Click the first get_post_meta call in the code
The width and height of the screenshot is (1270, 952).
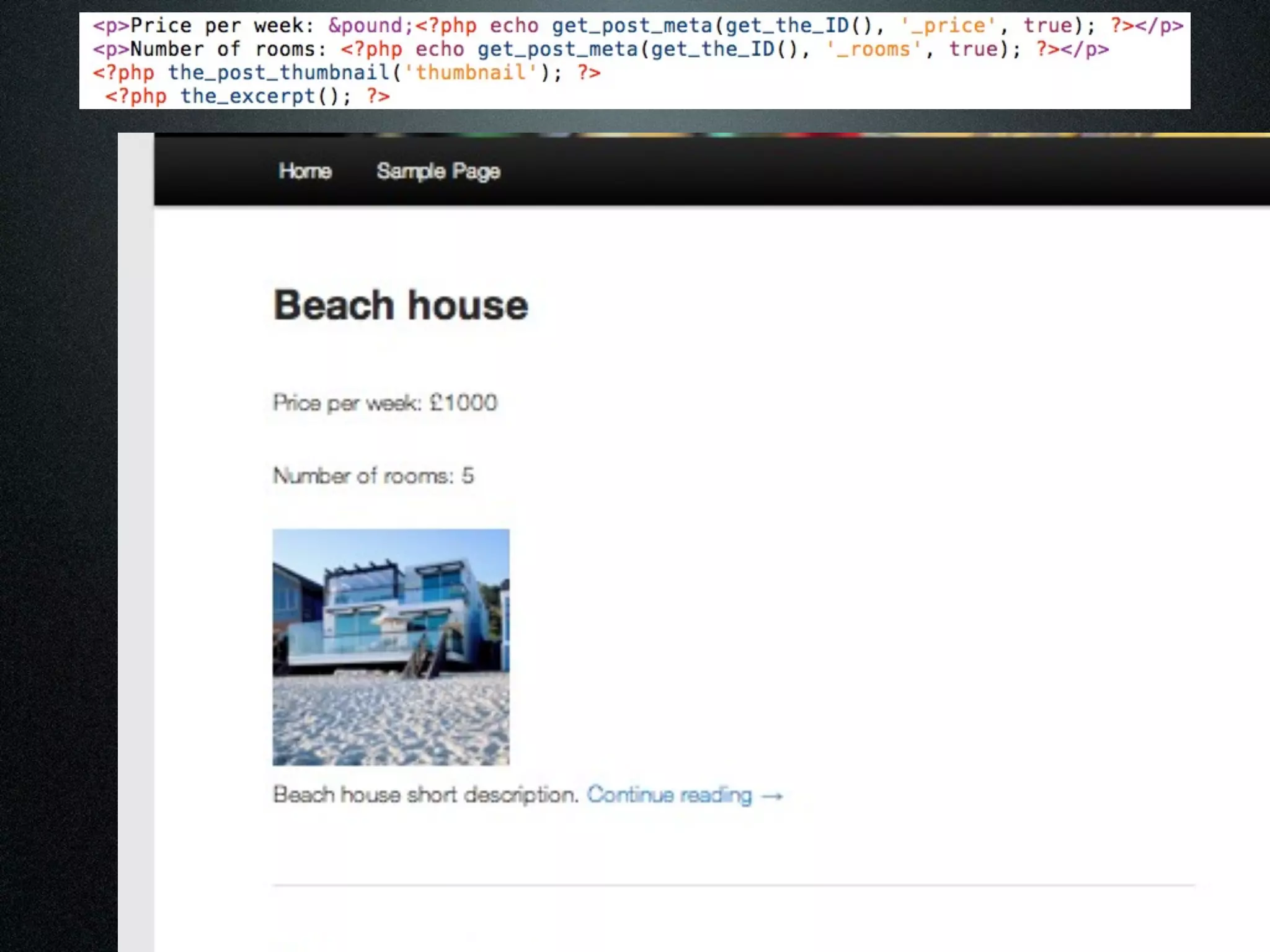pyautogui.click(x=632, y=25)
